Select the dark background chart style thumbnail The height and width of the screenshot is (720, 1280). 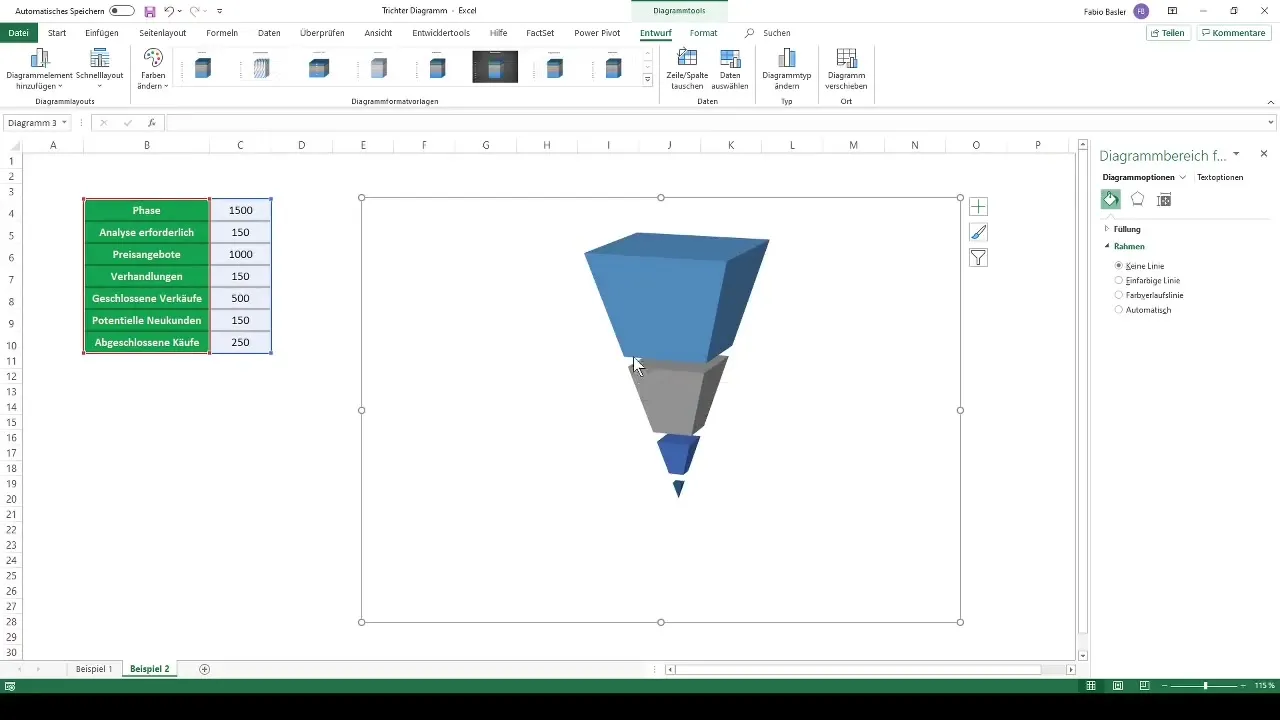click(495, 67)
